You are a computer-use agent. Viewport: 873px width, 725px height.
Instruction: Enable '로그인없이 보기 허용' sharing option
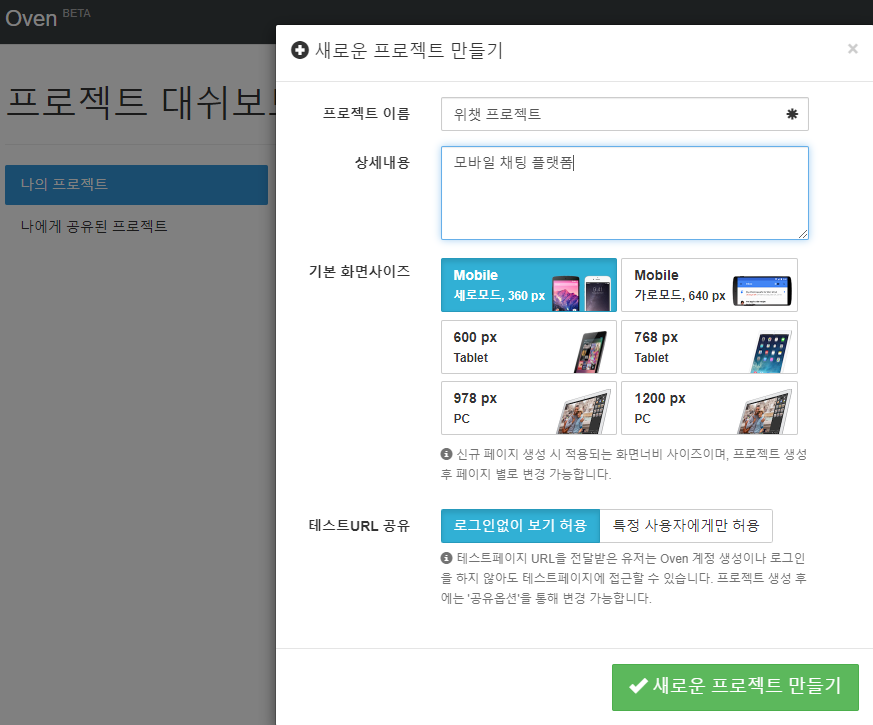tap(520, 526)
